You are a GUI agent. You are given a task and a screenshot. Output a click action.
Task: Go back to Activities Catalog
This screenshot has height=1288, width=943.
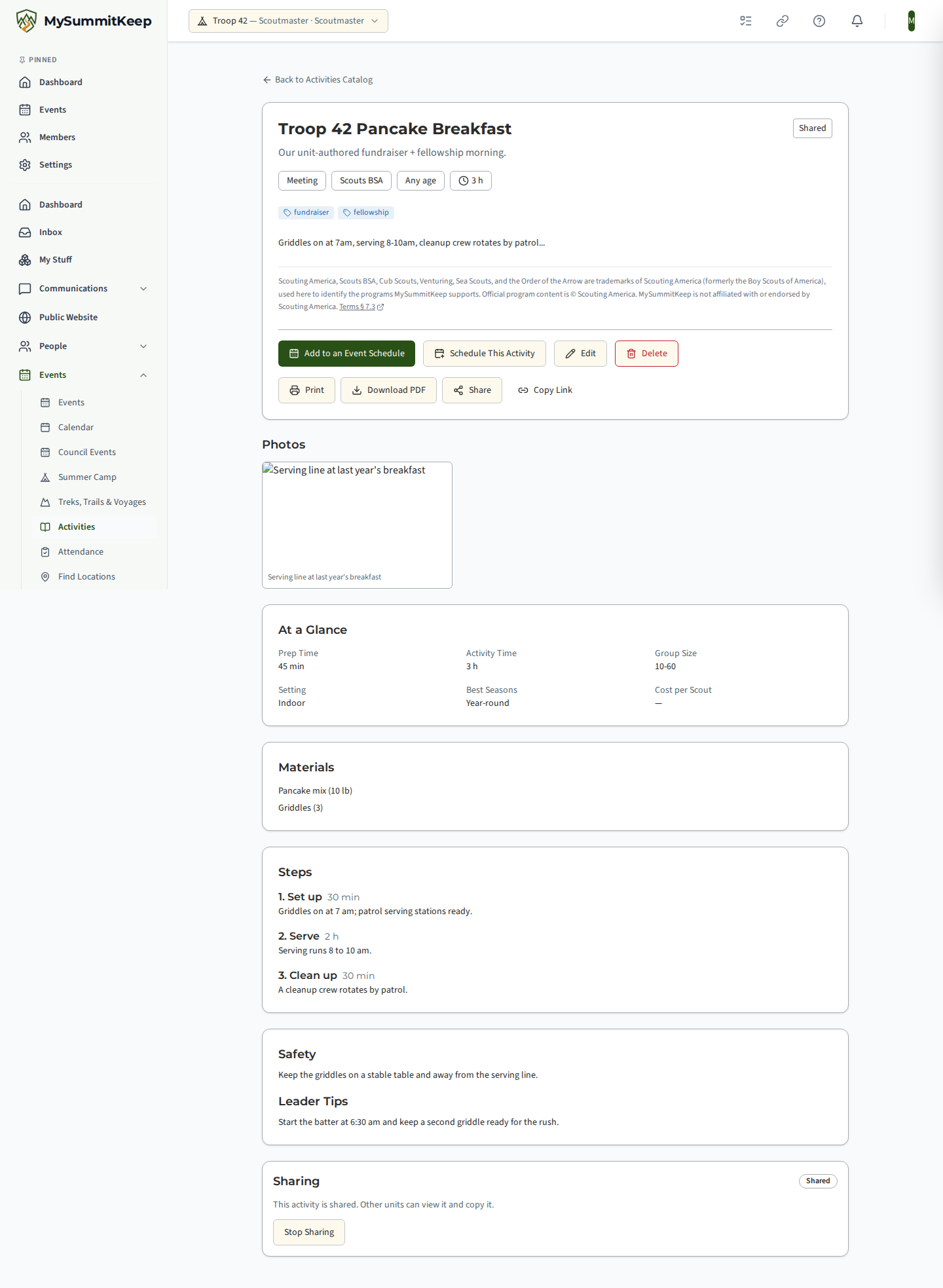click(x=318, y=79)
